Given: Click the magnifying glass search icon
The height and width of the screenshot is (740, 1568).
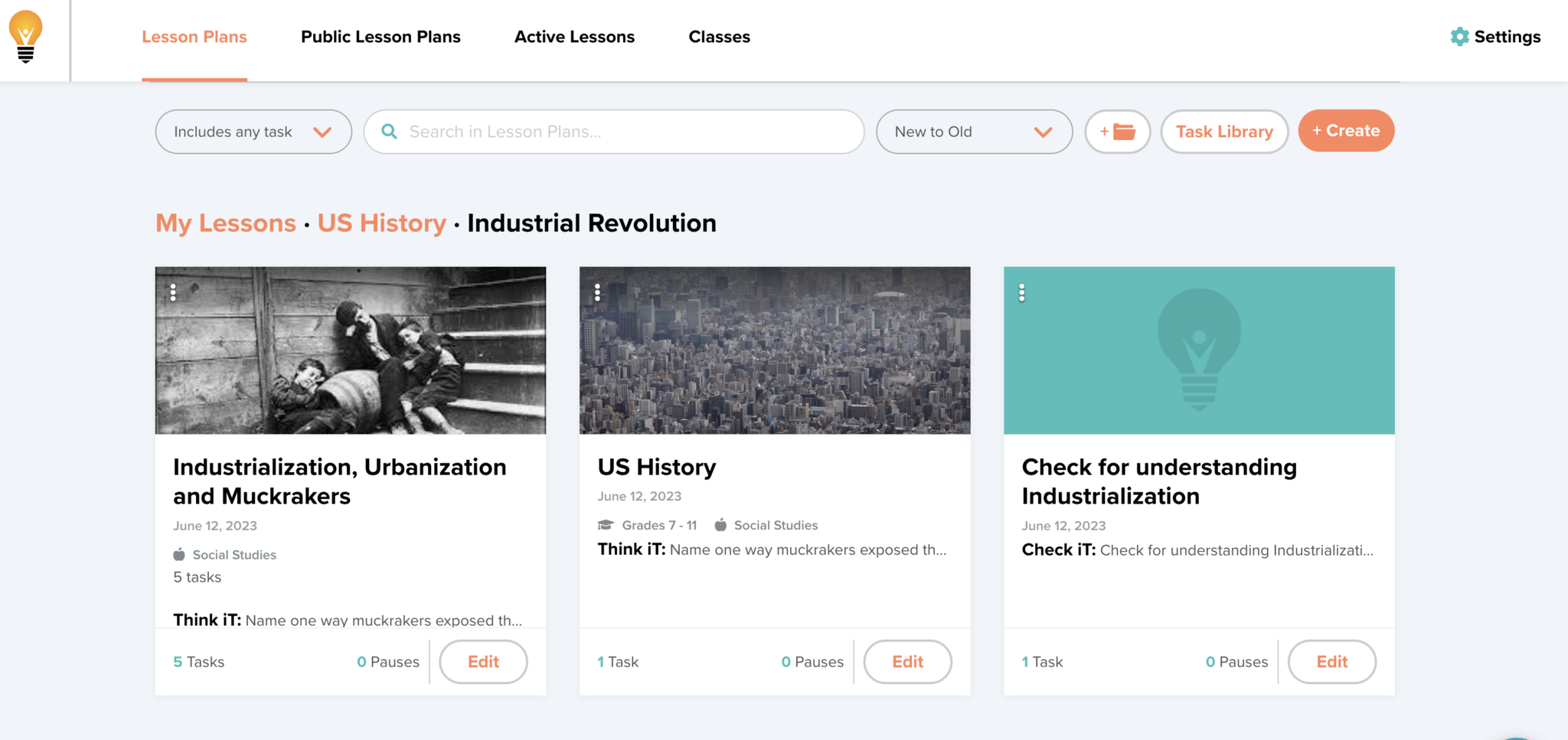Looking at the screenshot, I should [x=390, y=132].
